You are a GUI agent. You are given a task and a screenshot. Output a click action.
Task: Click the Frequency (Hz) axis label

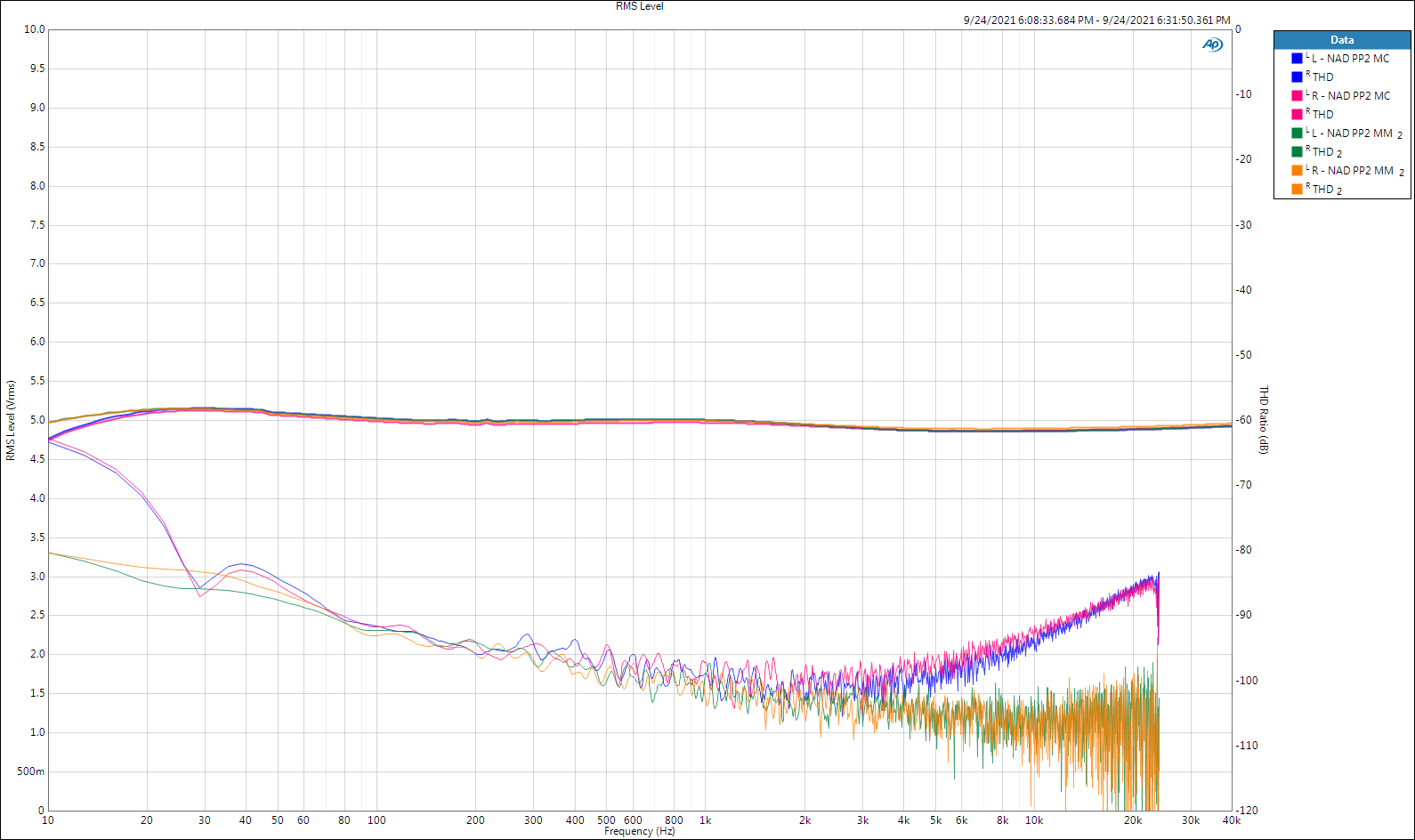(x=640, y=831)
